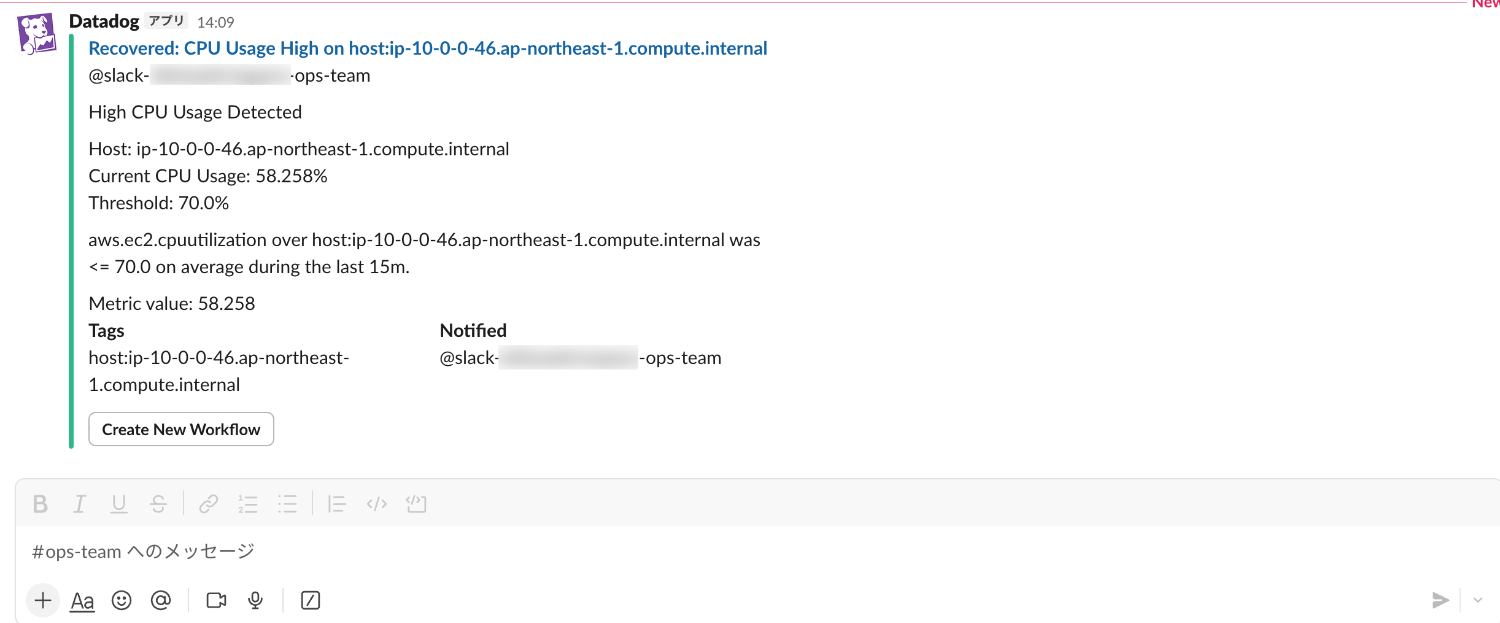Mention someone with the @ icon
Image resolution: width=1500 pixels, height=623 pixels.
[x=161, y=600]
